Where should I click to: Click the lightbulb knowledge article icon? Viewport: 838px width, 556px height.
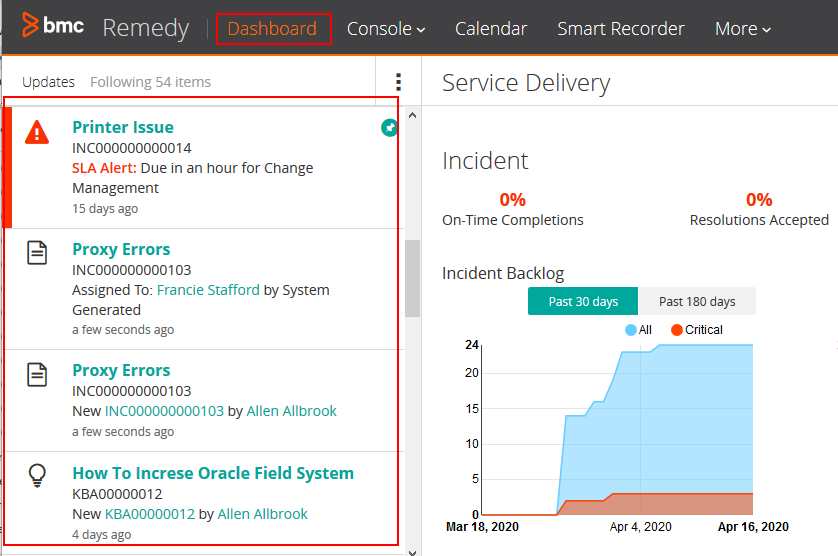point(37,475)
